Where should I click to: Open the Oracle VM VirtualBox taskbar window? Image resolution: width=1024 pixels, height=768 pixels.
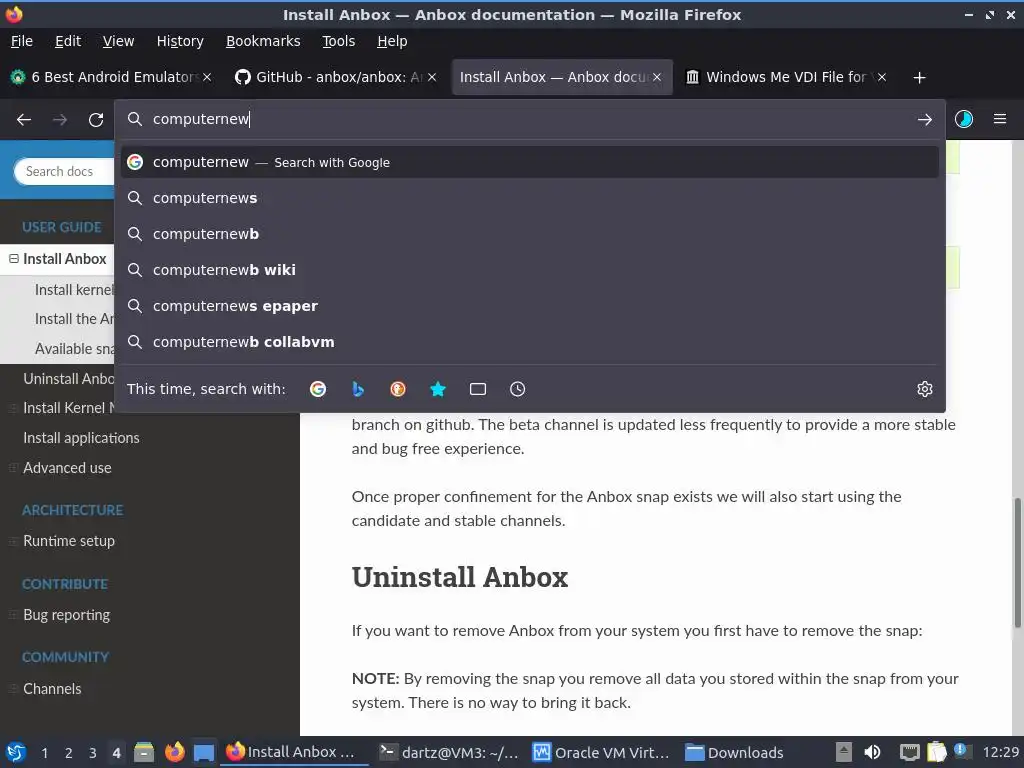[601, 752]
